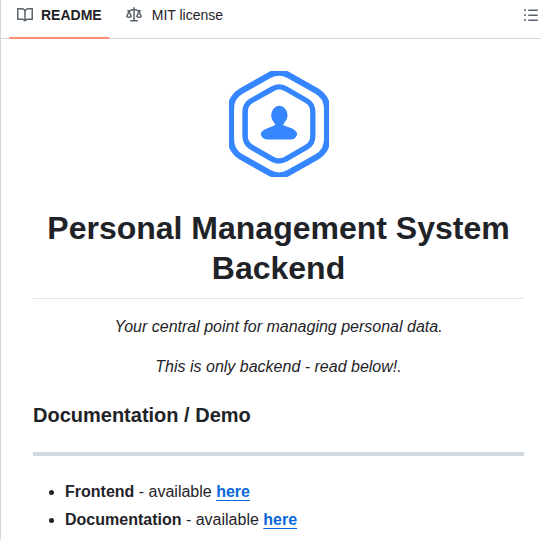
Task: Switch to the MIT license tab
Action: coord(174,16)
